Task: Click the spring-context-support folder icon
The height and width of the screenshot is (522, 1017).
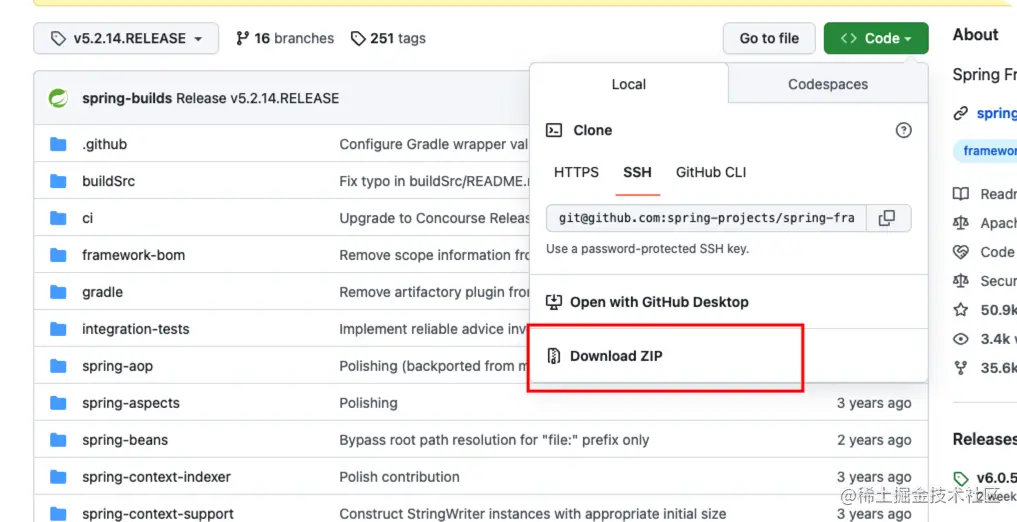Action: point(58,514)
